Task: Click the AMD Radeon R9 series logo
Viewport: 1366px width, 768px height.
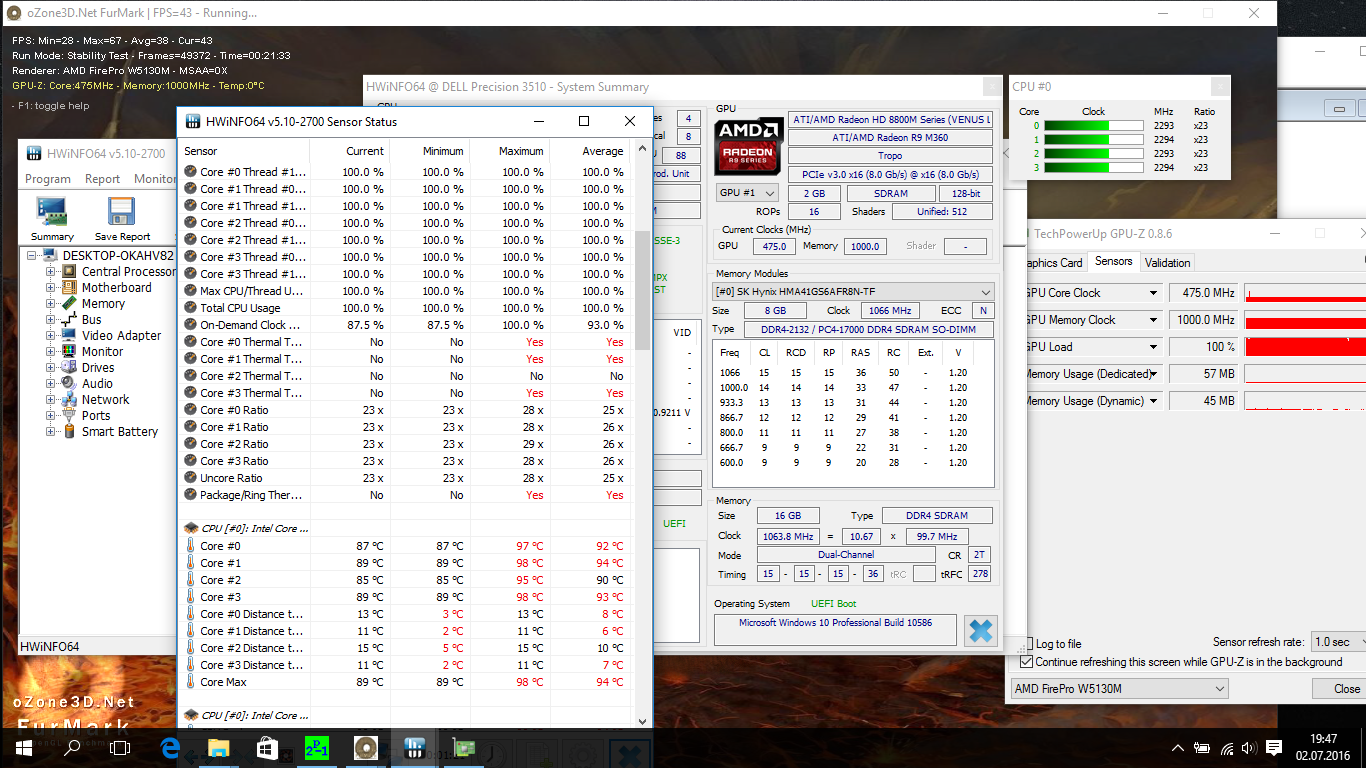Action: click(748, 147)
